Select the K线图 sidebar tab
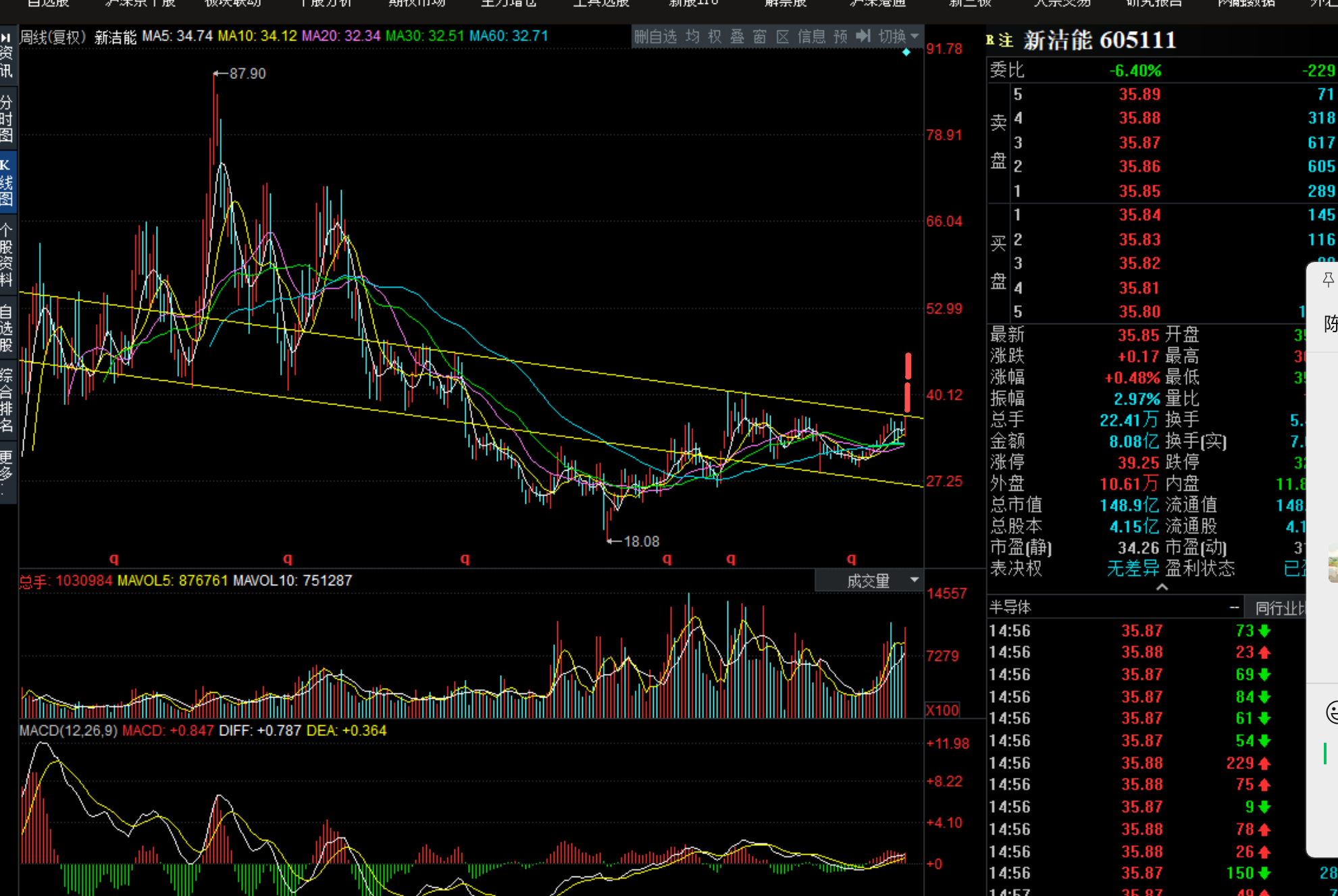Screen dimensions: 1338x896 (7, 182)
